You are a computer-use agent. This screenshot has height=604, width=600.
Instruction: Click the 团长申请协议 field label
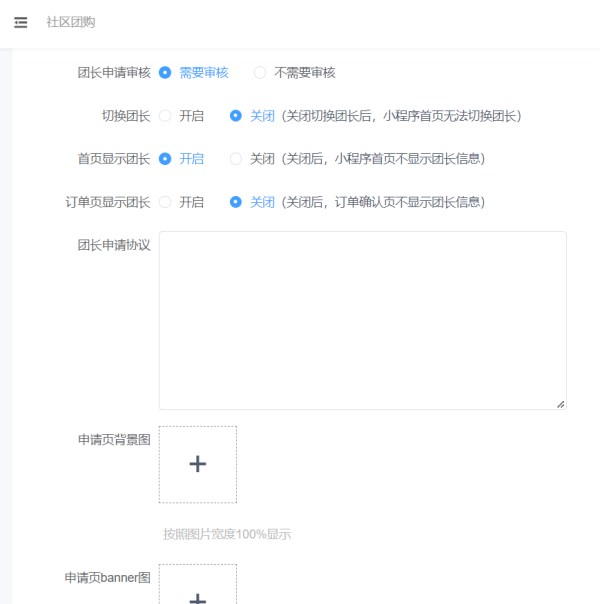[114, 245]
